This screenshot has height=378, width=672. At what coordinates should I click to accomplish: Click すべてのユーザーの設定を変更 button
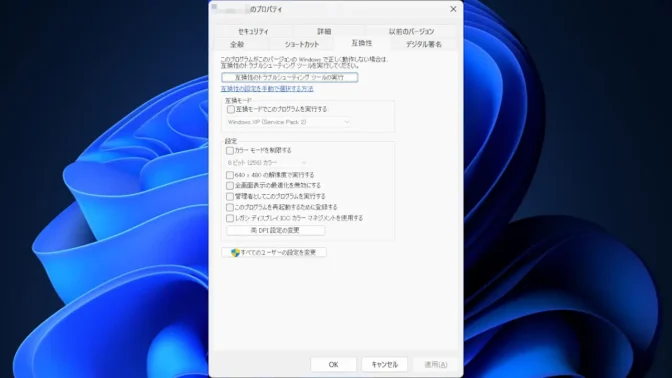tap(274, 252)
